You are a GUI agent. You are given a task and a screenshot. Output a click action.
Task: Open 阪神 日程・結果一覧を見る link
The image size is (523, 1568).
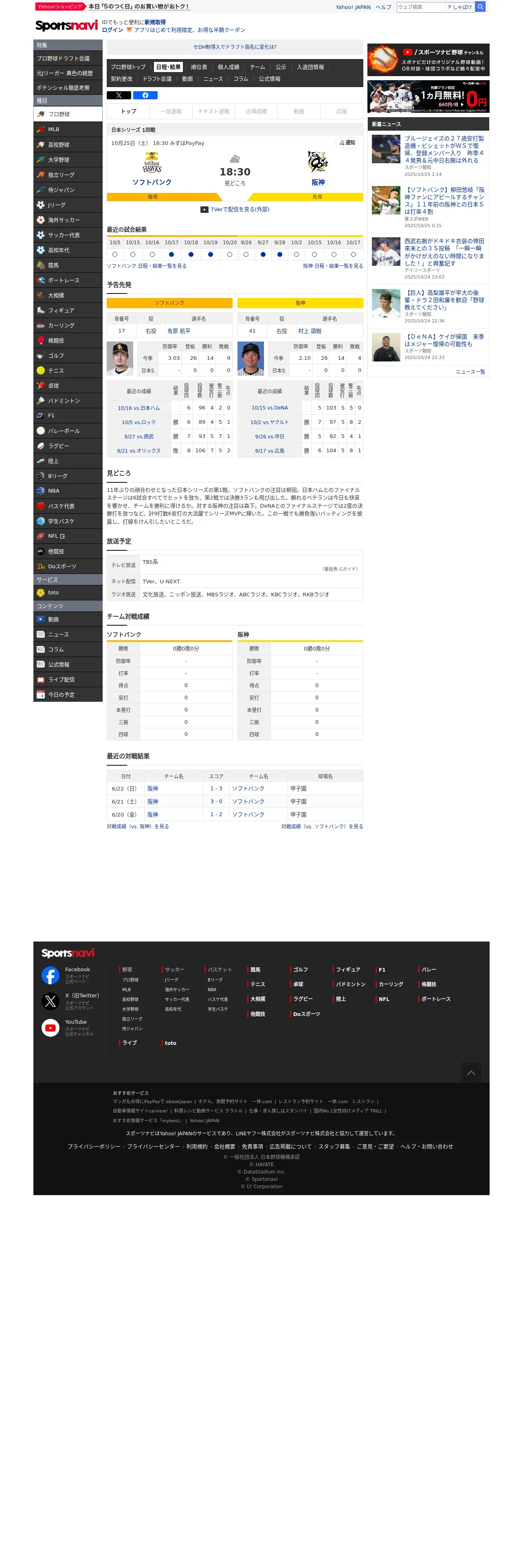333,266
